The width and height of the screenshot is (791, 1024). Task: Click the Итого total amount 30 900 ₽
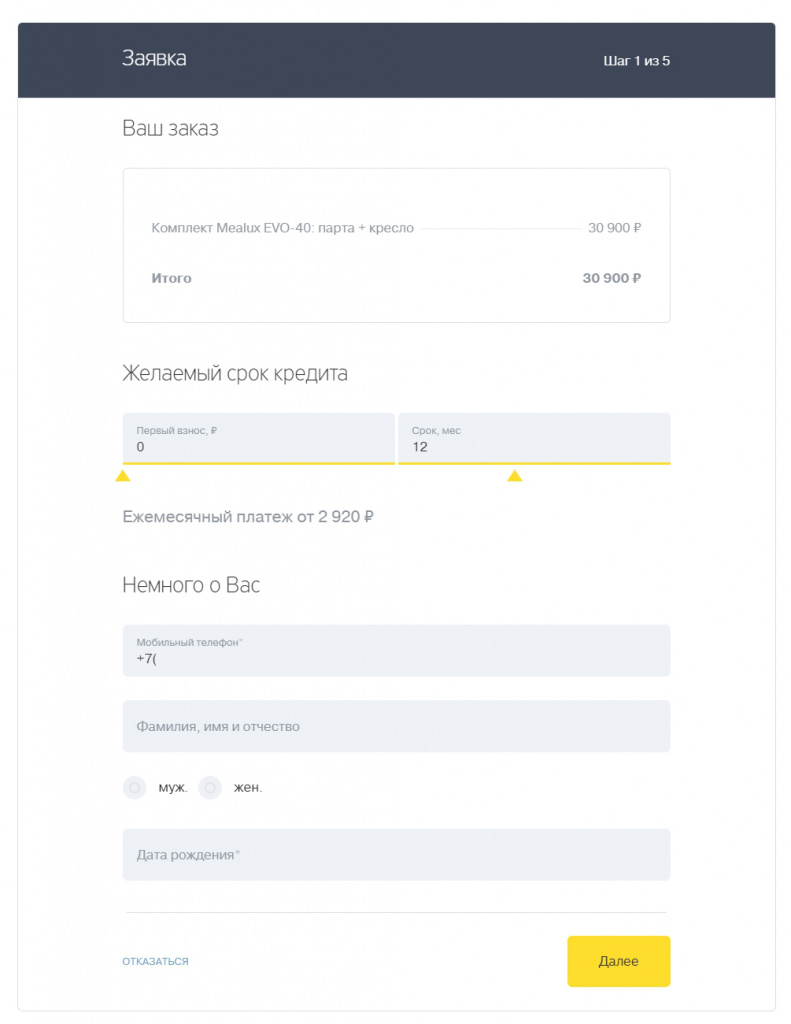(x=611, y=278)
